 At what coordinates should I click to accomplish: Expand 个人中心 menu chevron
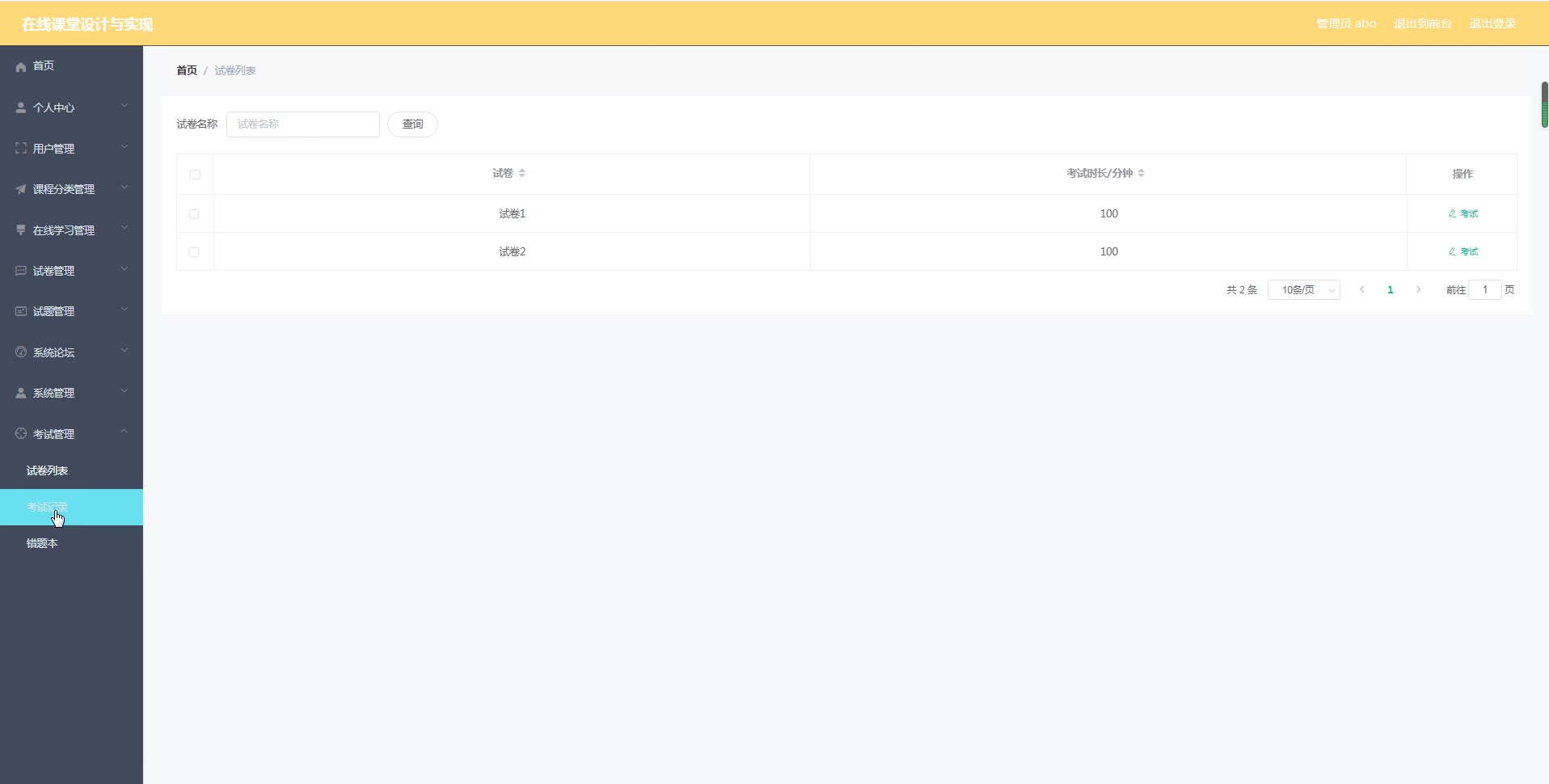125,106
